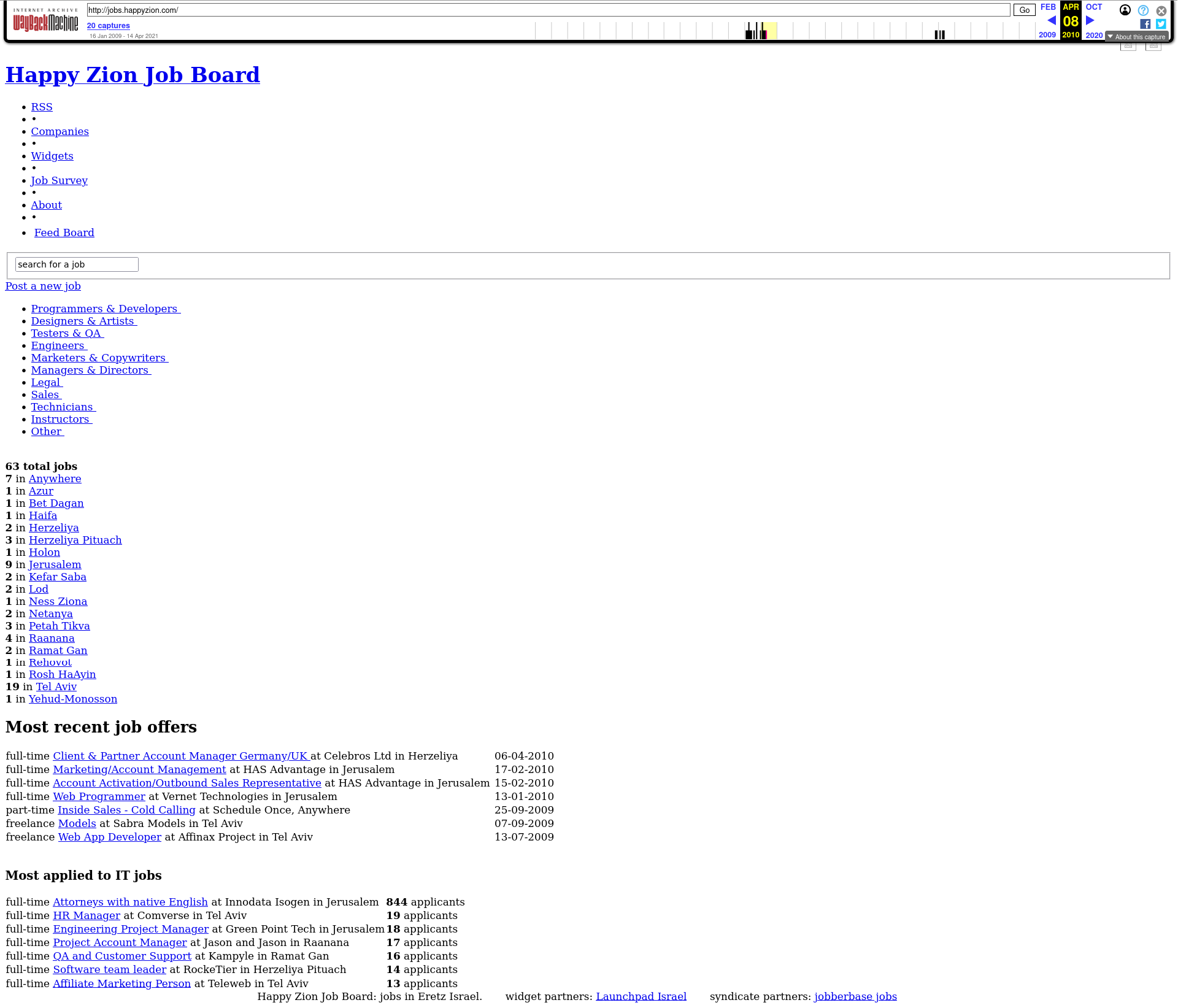Open the Wayback user account icon

(1125, 10)
